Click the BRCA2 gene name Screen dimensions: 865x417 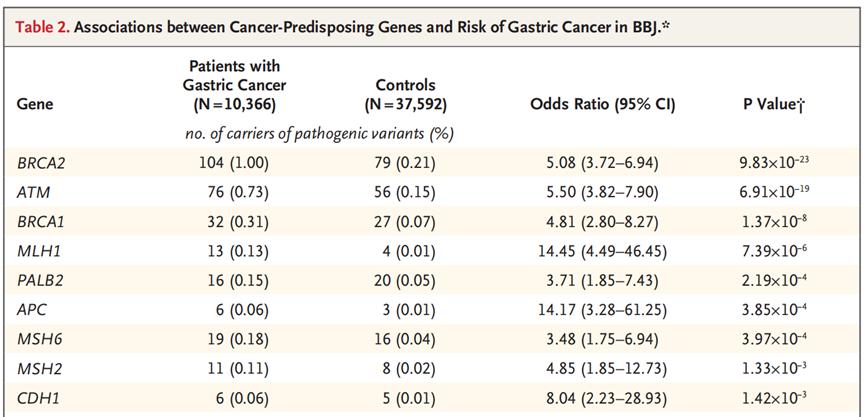coord(39,161)
